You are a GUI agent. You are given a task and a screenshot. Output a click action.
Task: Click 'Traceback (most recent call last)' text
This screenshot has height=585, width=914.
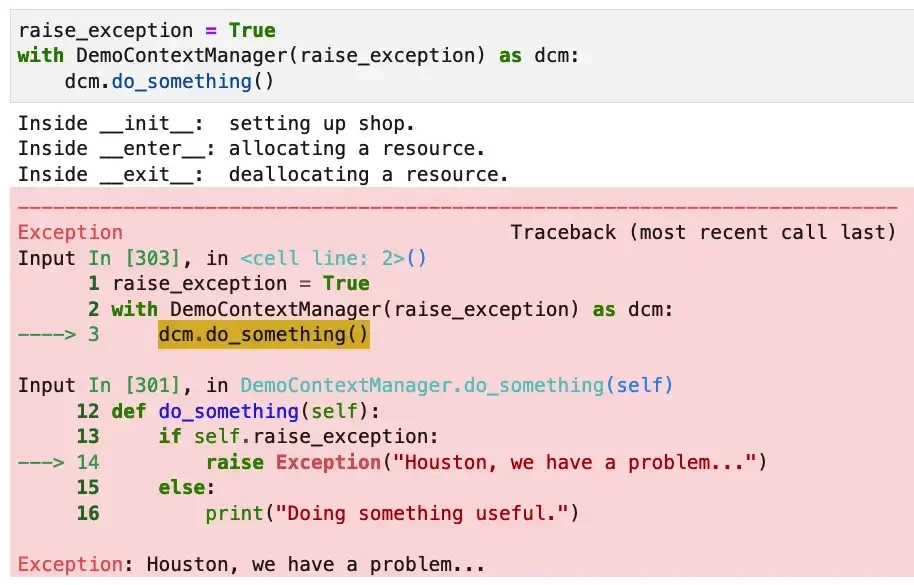(x=703, y=232)
